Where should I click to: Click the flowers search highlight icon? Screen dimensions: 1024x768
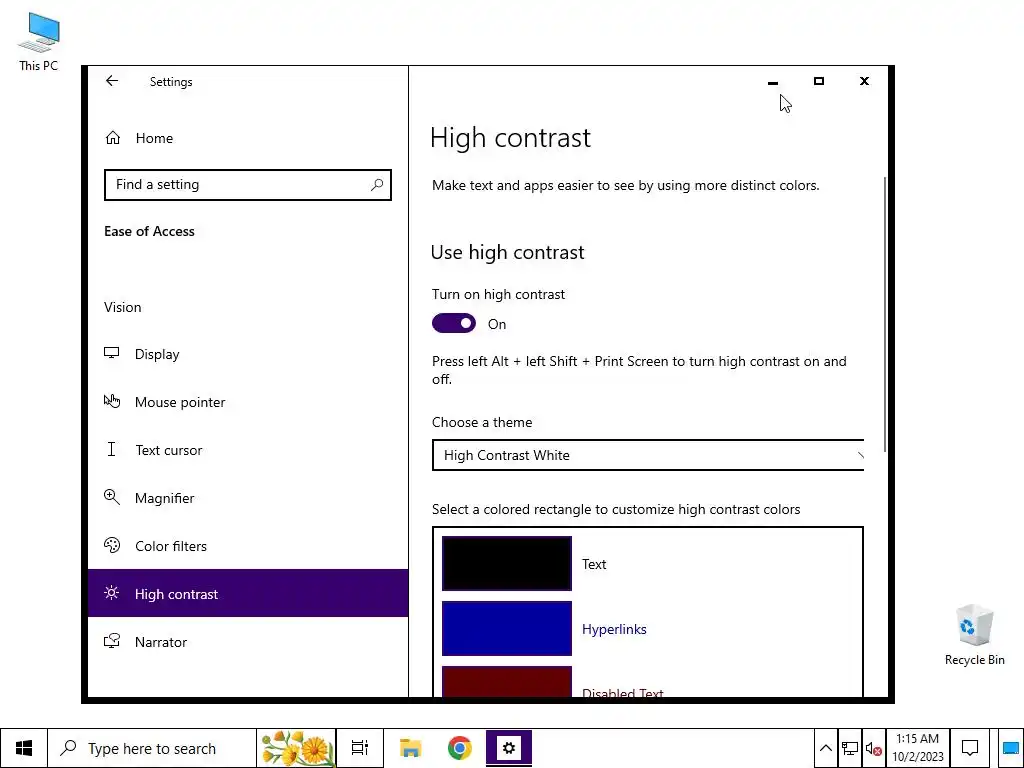[x=297, y=748]
